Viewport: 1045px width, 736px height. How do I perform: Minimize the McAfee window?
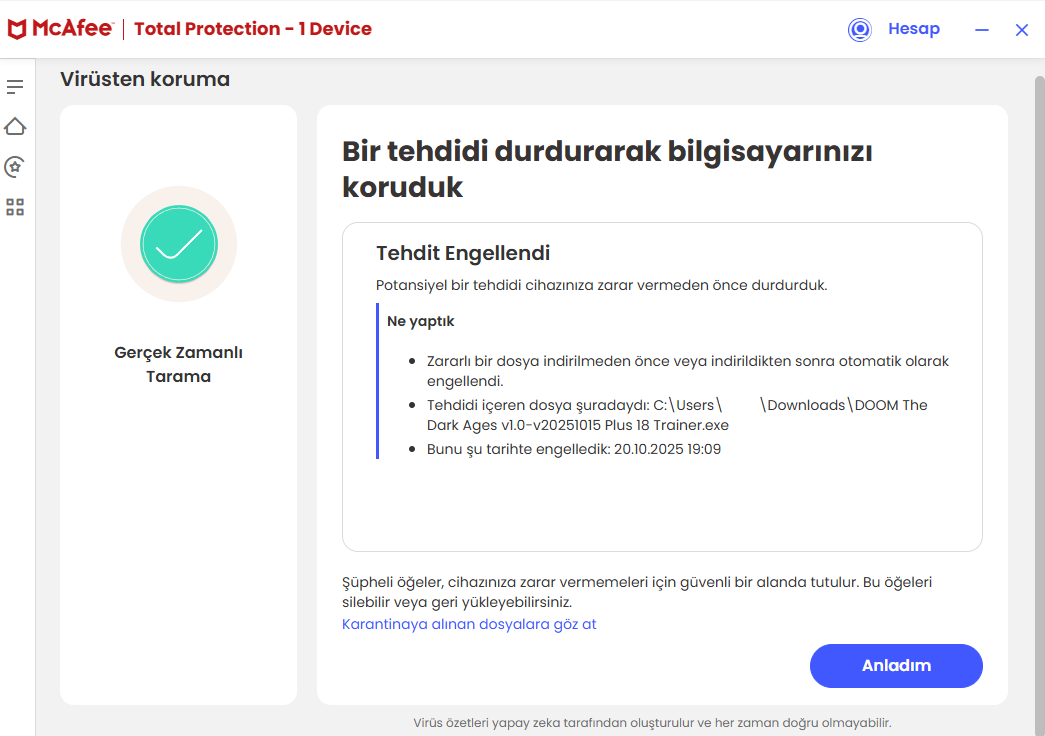[x=982, y=30]
